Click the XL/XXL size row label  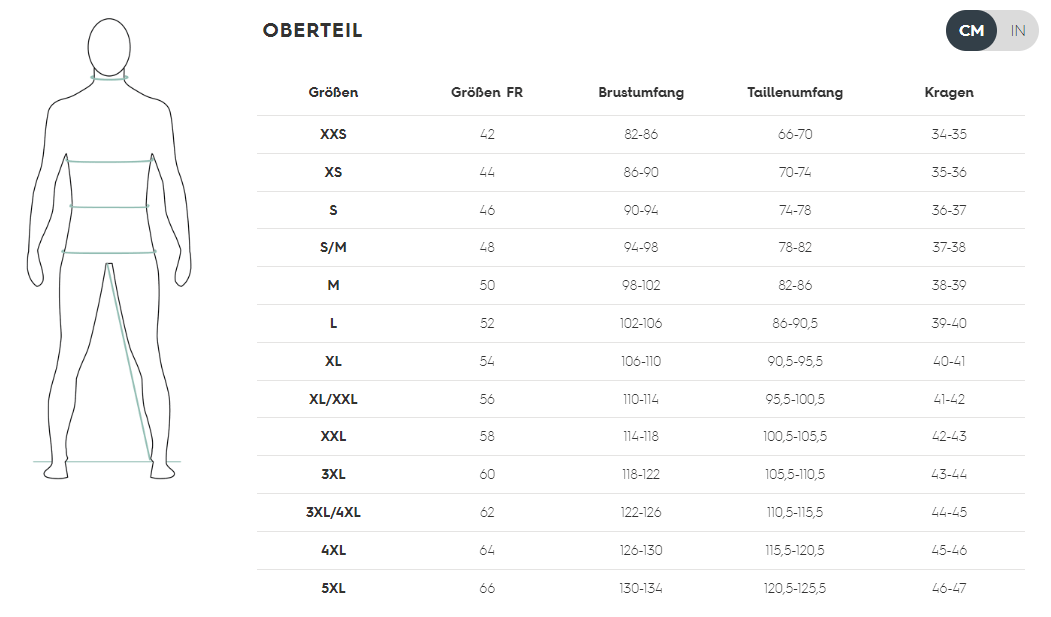(x=333, y=399)
